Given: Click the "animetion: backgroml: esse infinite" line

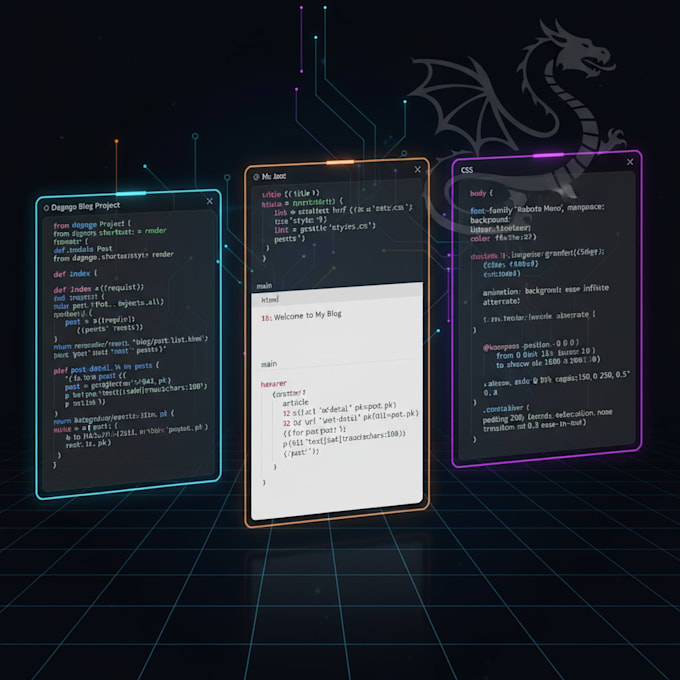Looking at the screenshot, I should click(x=546, y=290).
